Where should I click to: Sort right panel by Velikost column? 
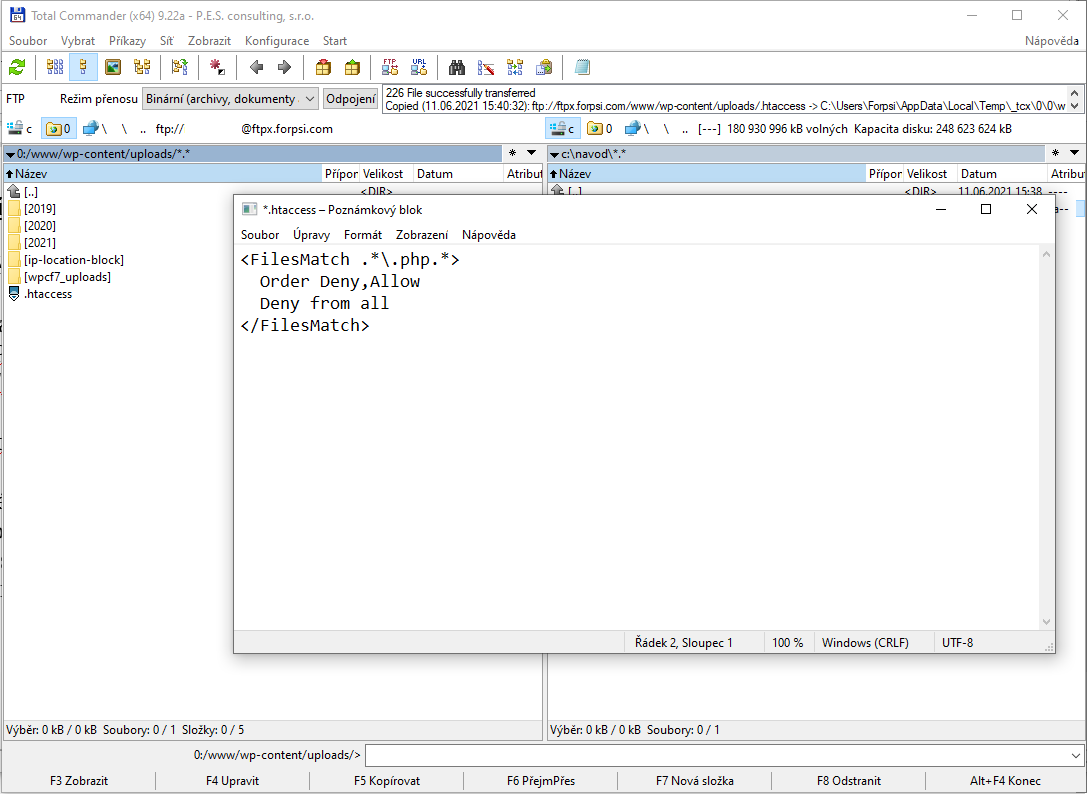(x=930, y=174)
